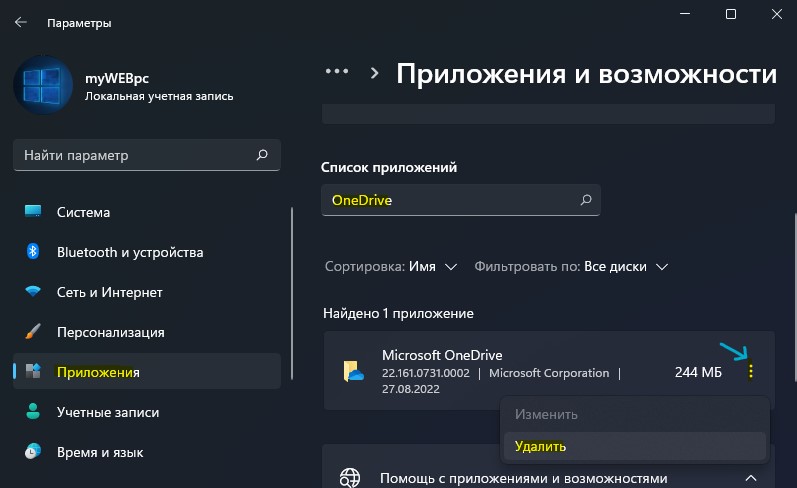The height and width of the screenshot is (488, 797).
Task: Open Сеть и Интернет section
Action: 147,292
